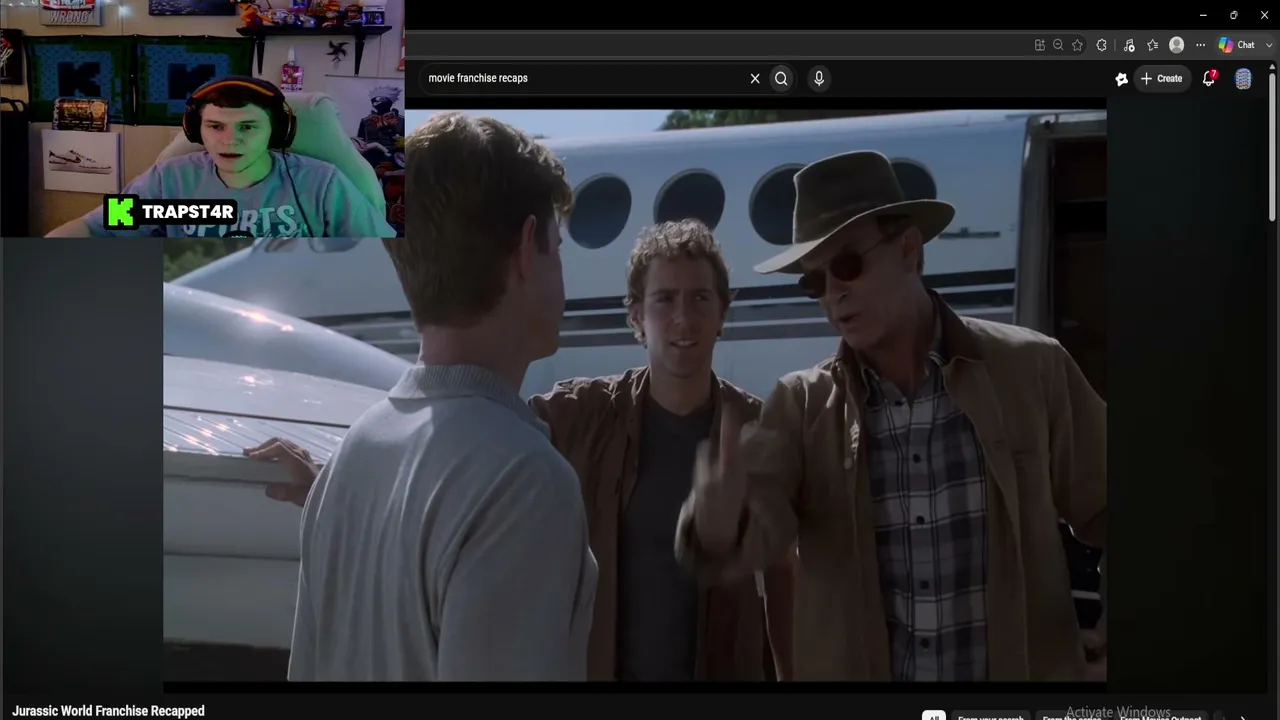
Task: Click the TRAPST4R Kick name badge
Action: click(x=171, y=212)
